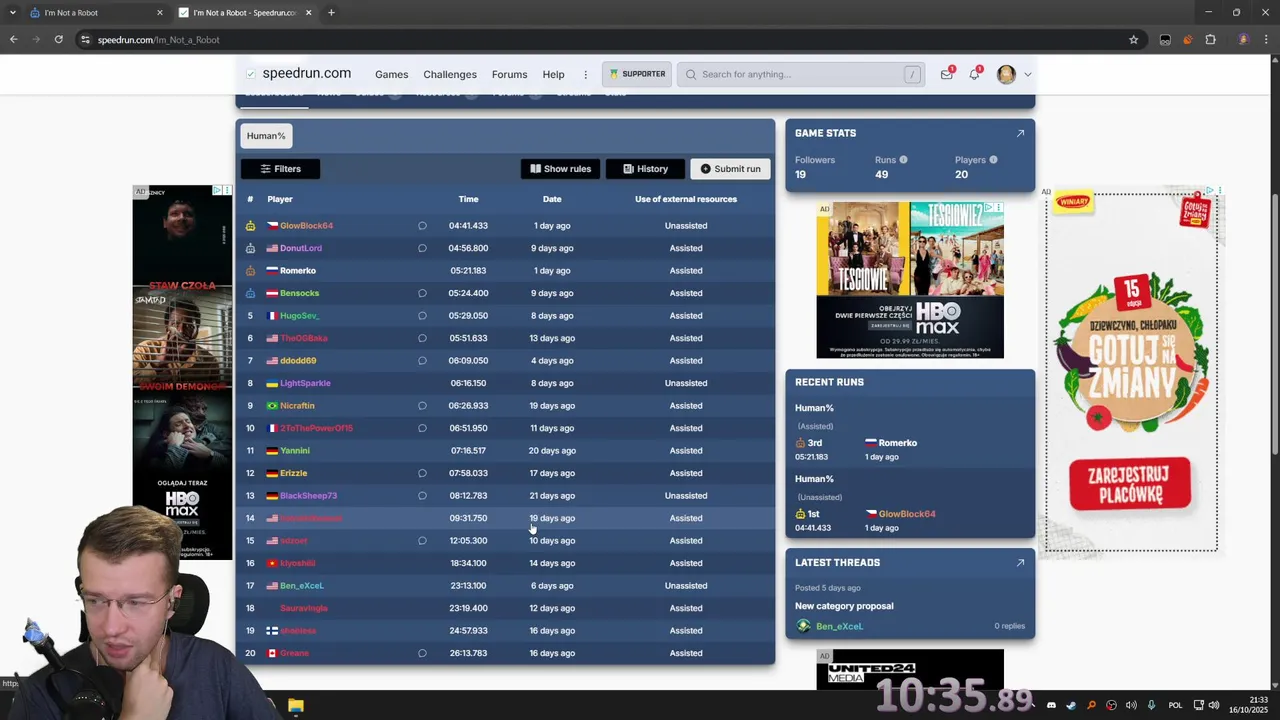Click GlowBlock64 link in Recent Runs
The width and height of the screenshot is (1280, 720).
pos(907,514)
